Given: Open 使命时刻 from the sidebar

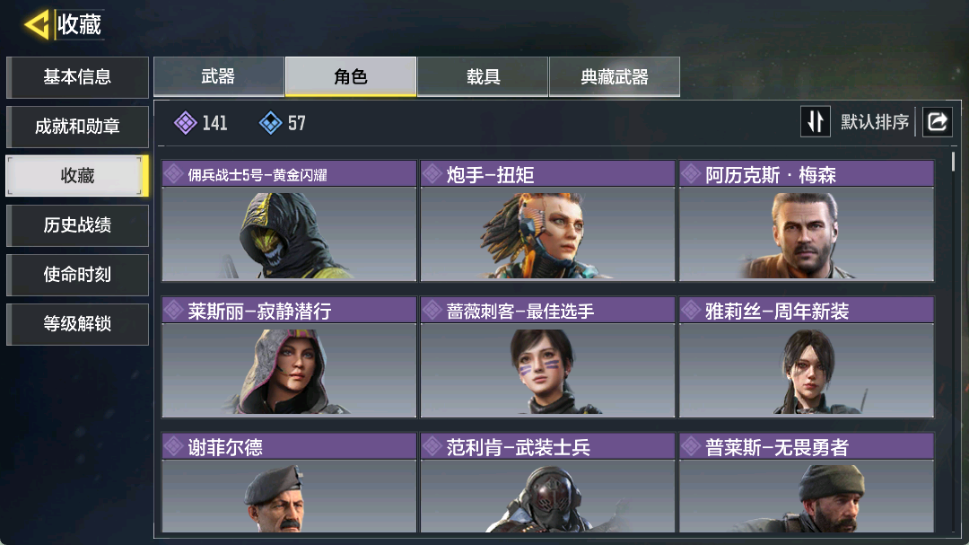Looking at the screenshot, I should point(77,274).
